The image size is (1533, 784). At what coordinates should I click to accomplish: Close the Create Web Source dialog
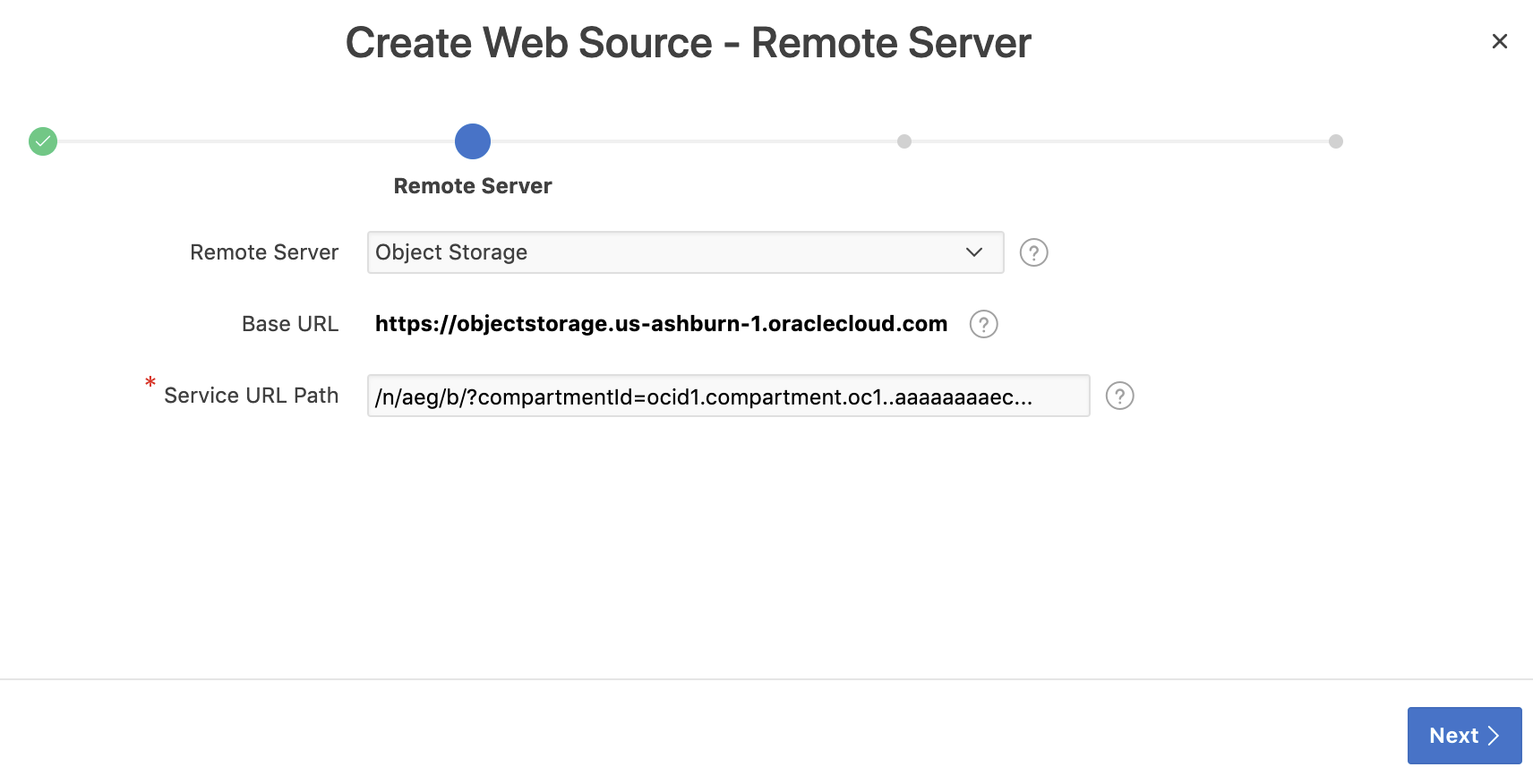point(1499,41)
